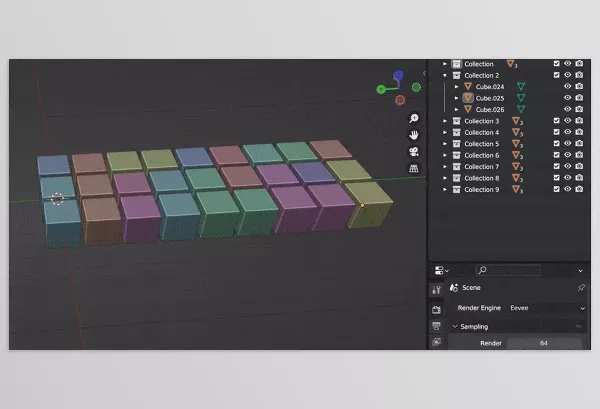This screenshot has width=600, height=409.
Task: Disable Collection 8 render with camera icon
Action: tap(579, 178)
